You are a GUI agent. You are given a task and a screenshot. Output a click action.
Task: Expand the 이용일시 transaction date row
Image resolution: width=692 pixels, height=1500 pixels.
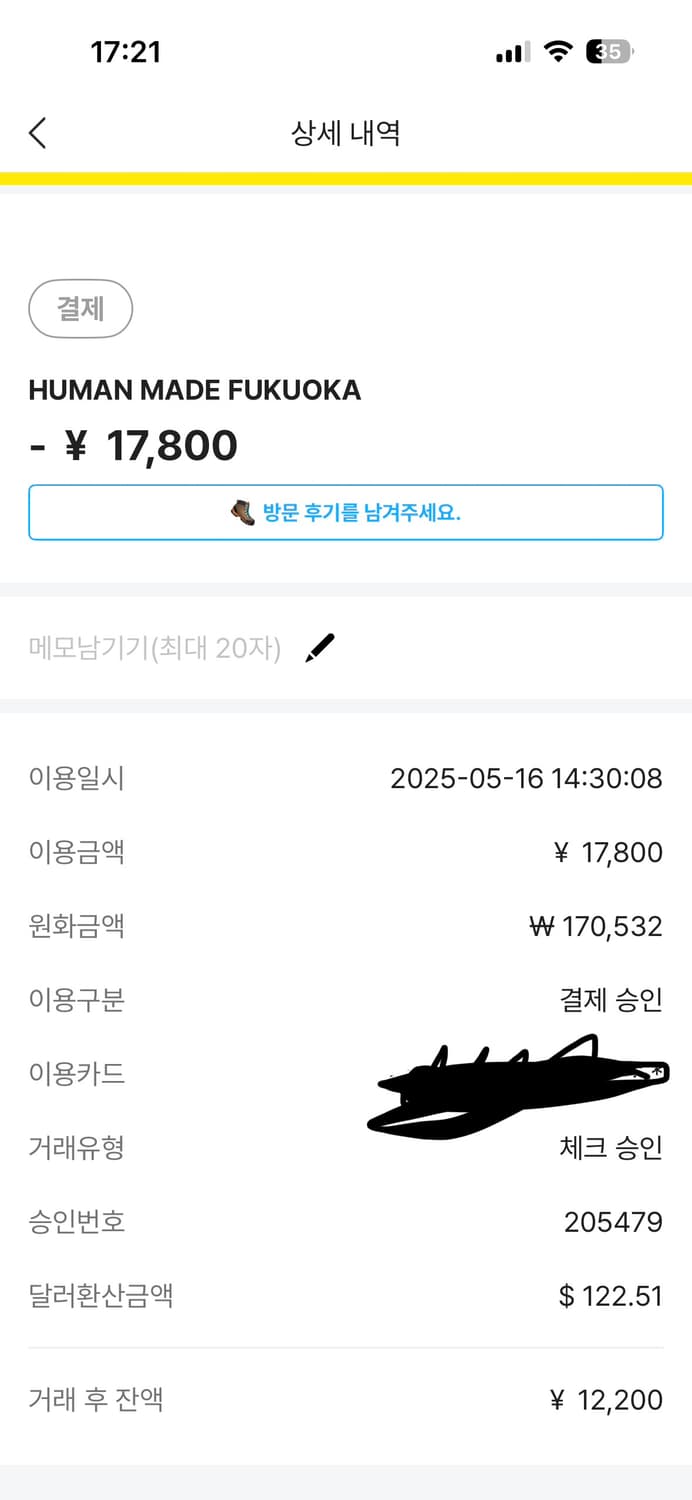coord(346,778)
